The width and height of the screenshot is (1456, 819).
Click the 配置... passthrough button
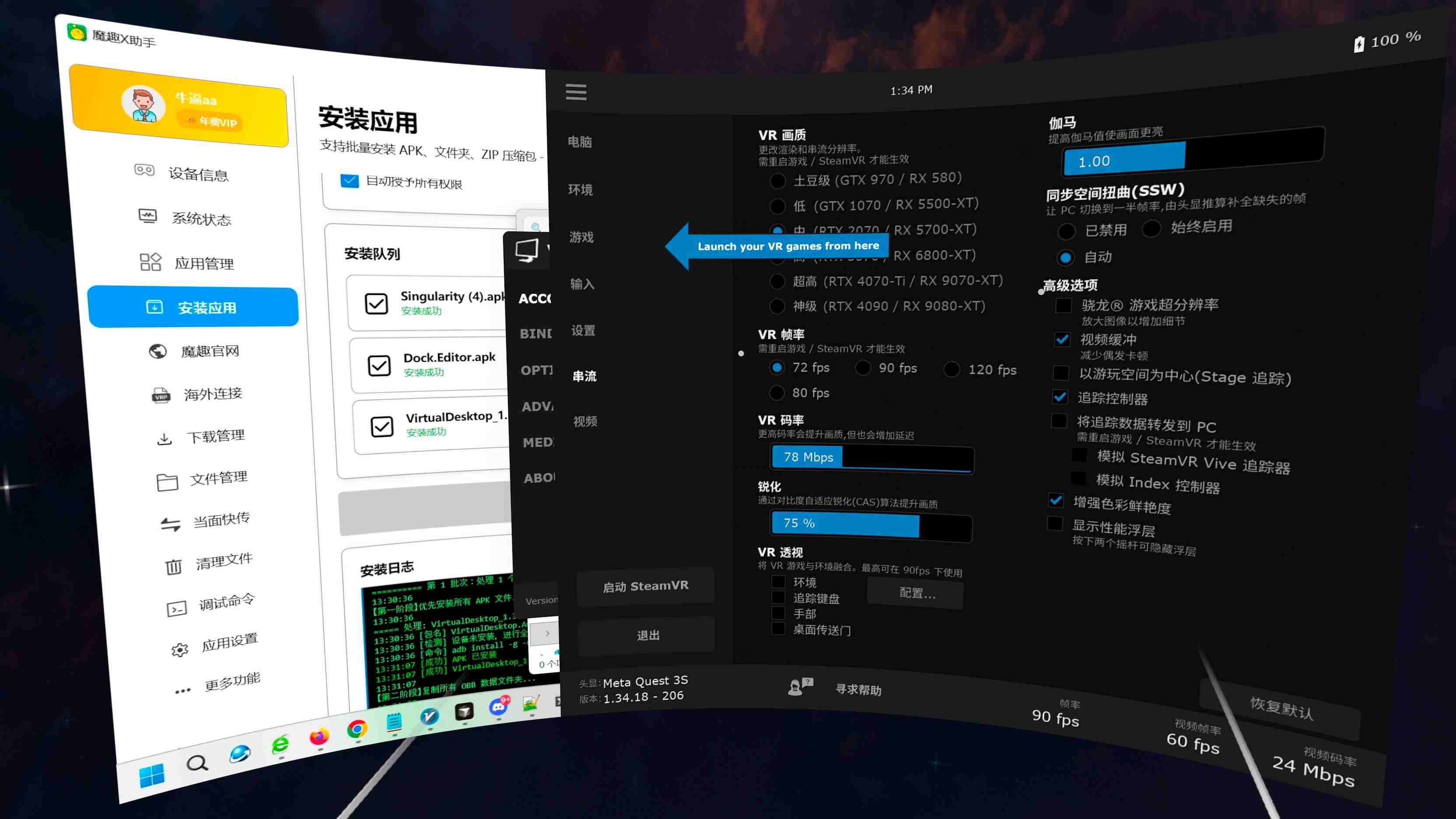coord(916,593)
